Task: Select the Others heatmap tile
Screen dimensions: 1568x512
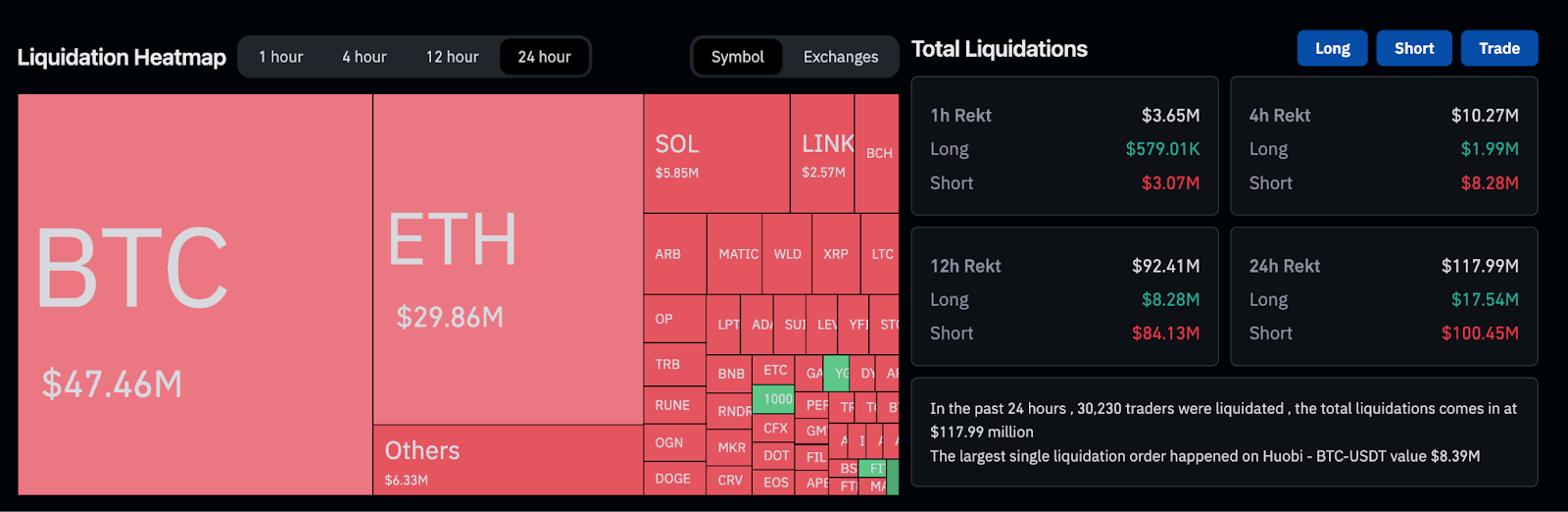Action: (508, 460)
